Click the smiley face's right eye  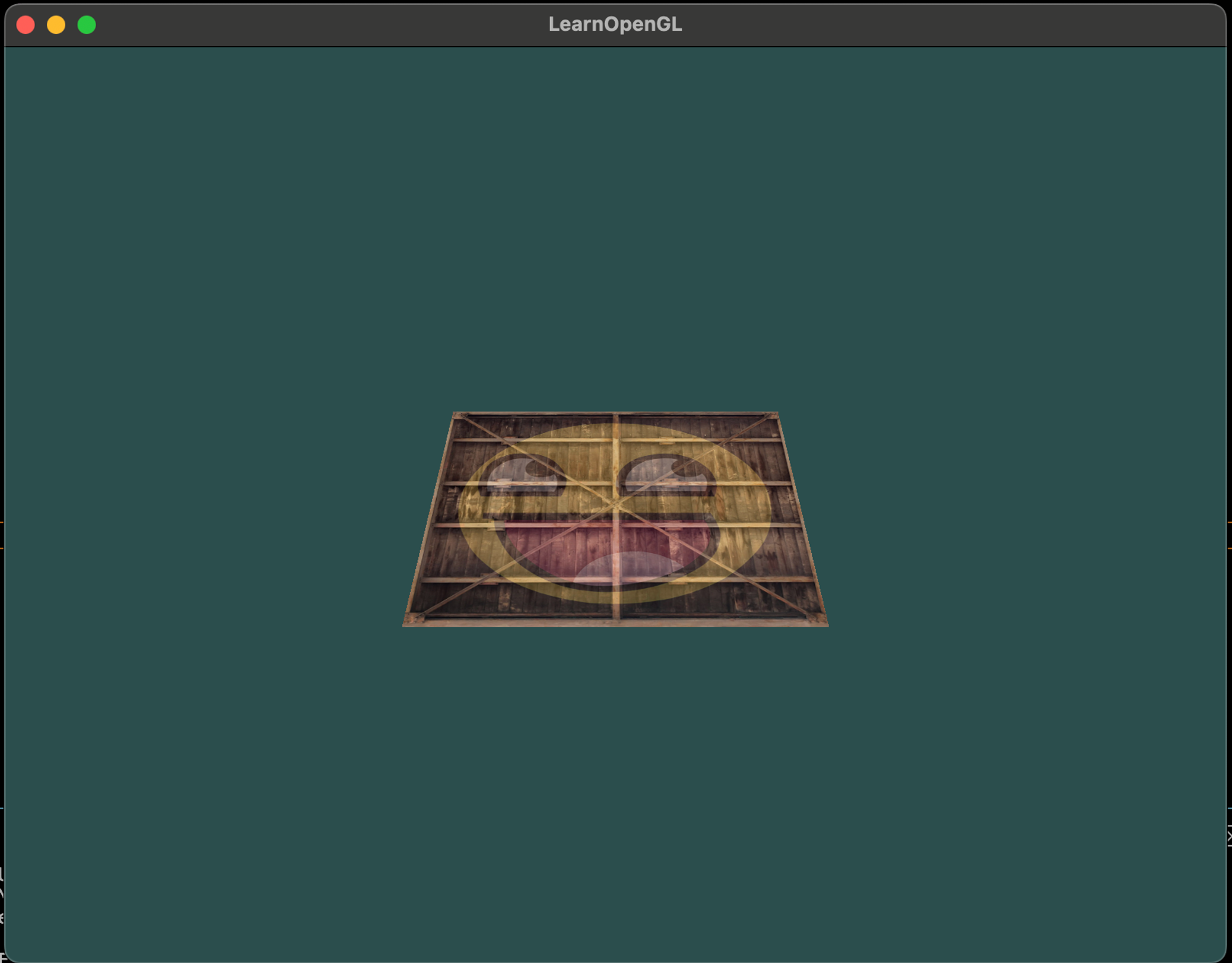(x=667, y=476)
